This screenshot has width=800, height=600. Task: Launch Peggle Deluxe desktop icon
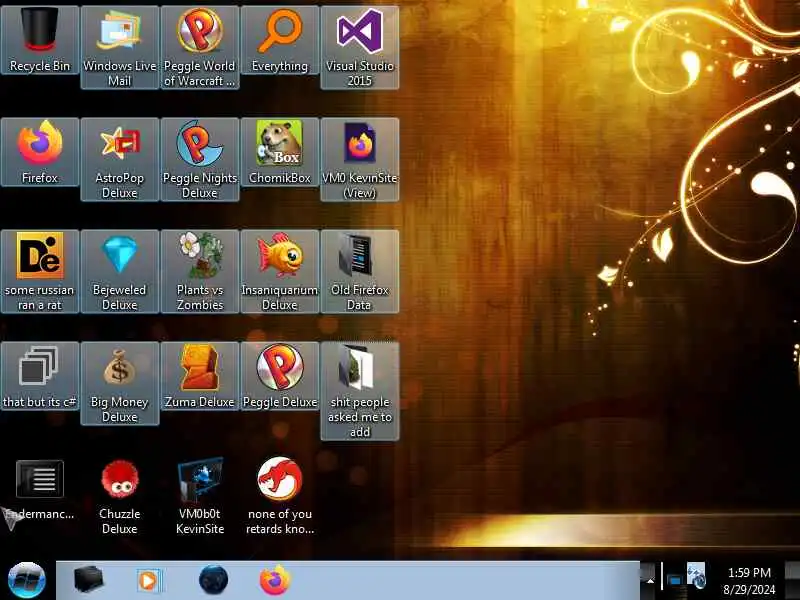pos(280,376)
